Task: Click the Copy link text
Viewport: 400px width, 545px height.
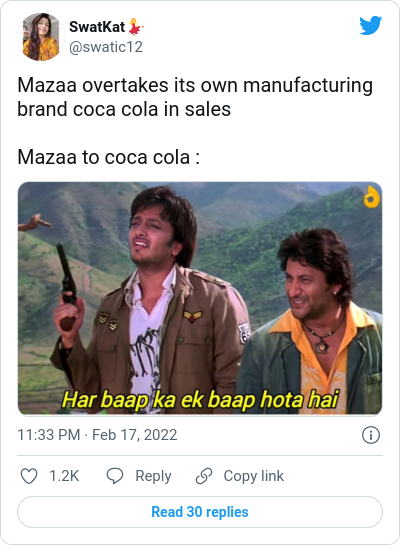Action: pos(254,476)
